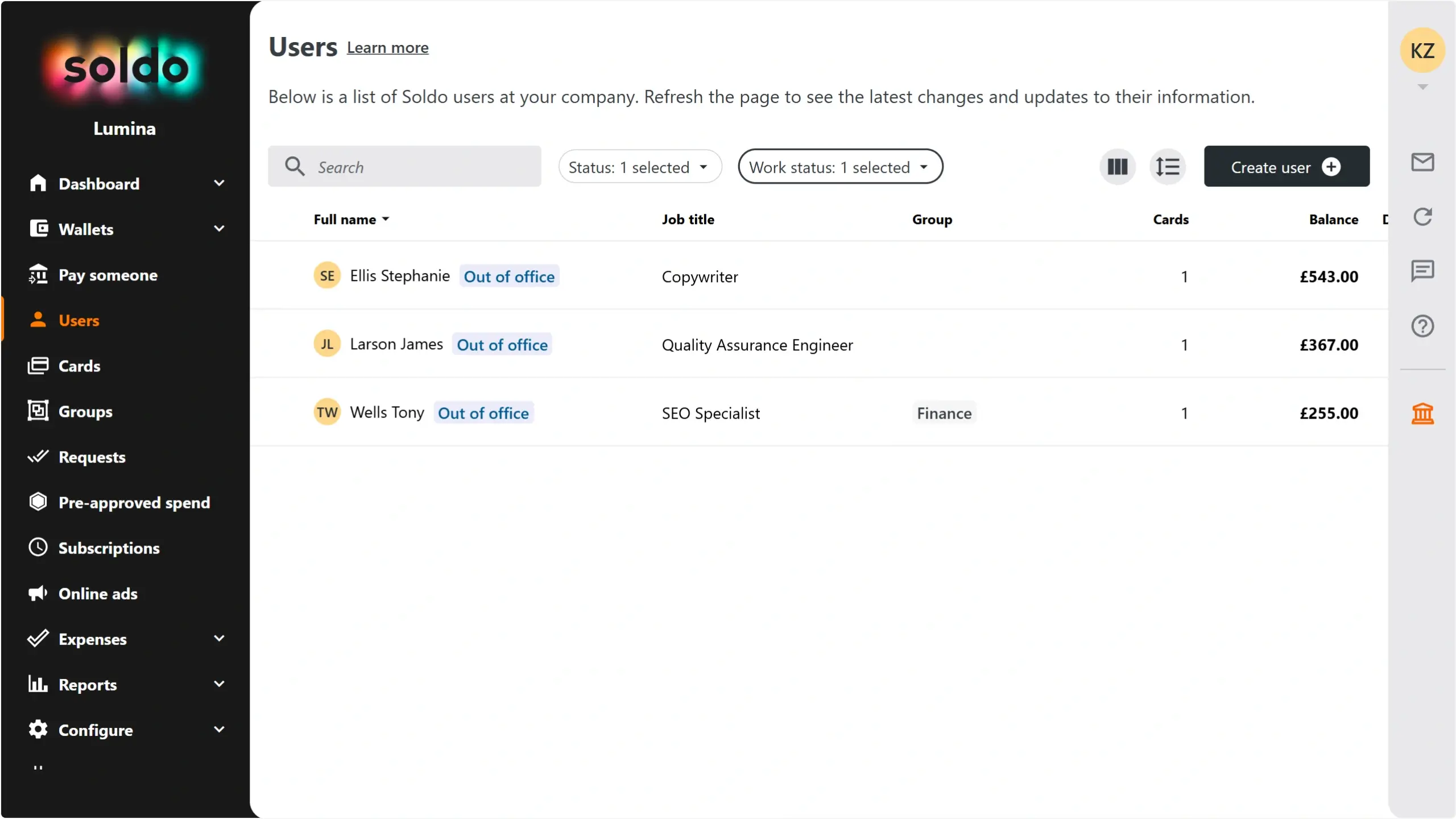
Task: Expand the arrow below the KZ avatar
Action: tap(1422, 87)
